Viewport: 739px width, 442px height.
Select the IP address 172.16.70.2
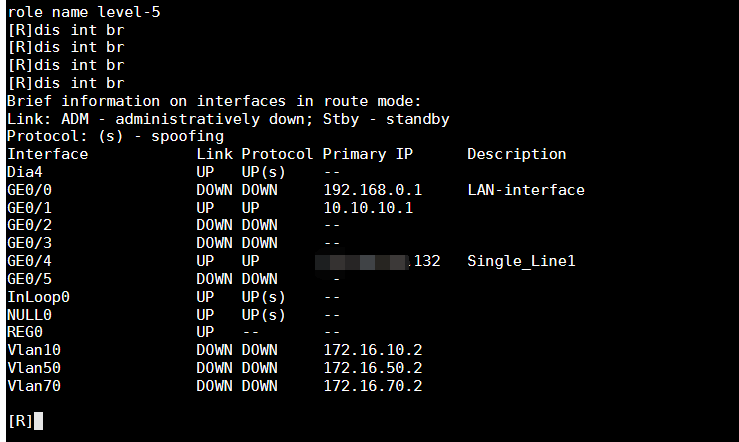[372, 386]
